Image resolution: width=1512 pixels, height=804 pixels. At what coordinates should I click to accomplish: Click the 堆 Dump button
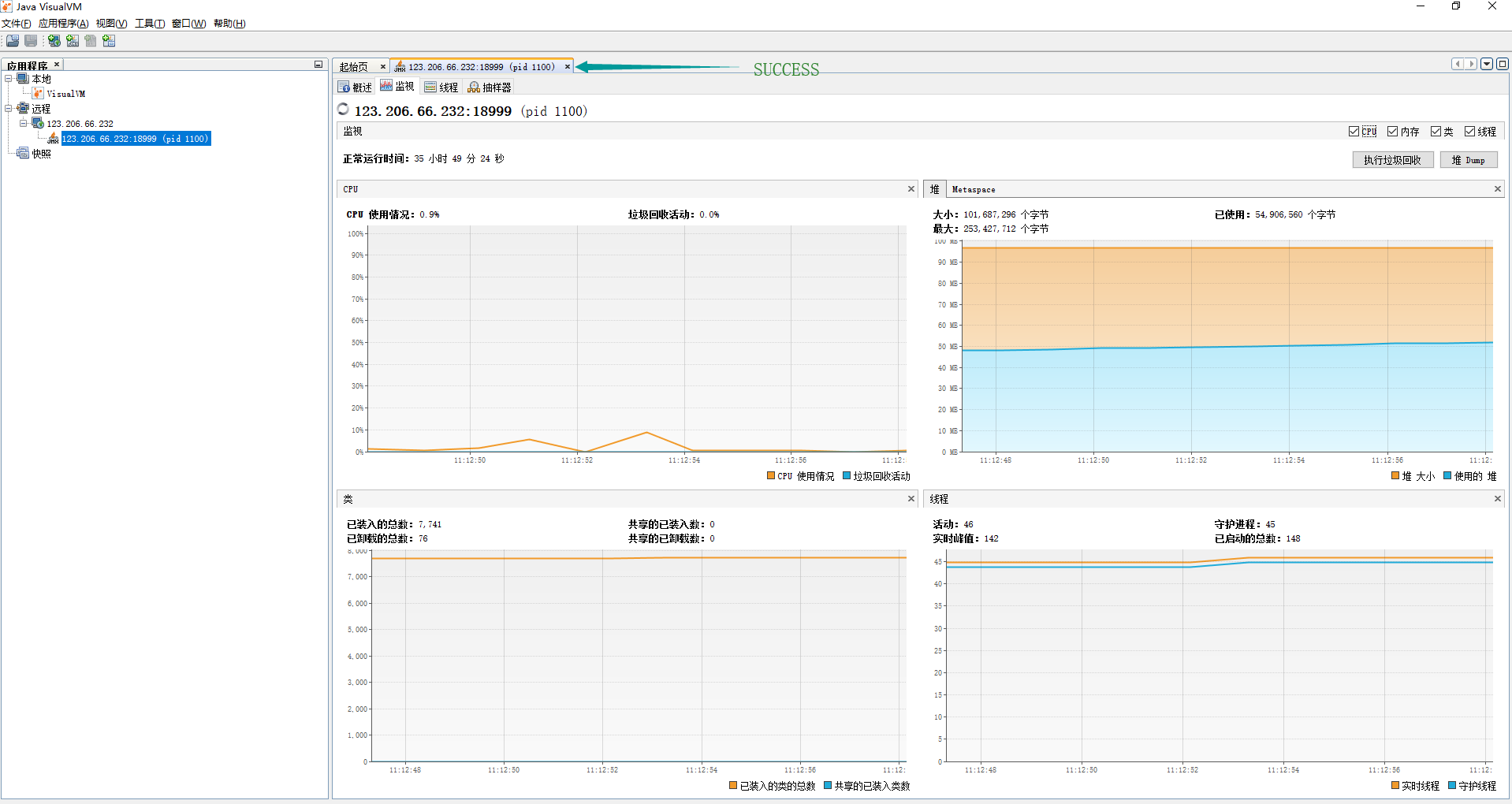1469,160
